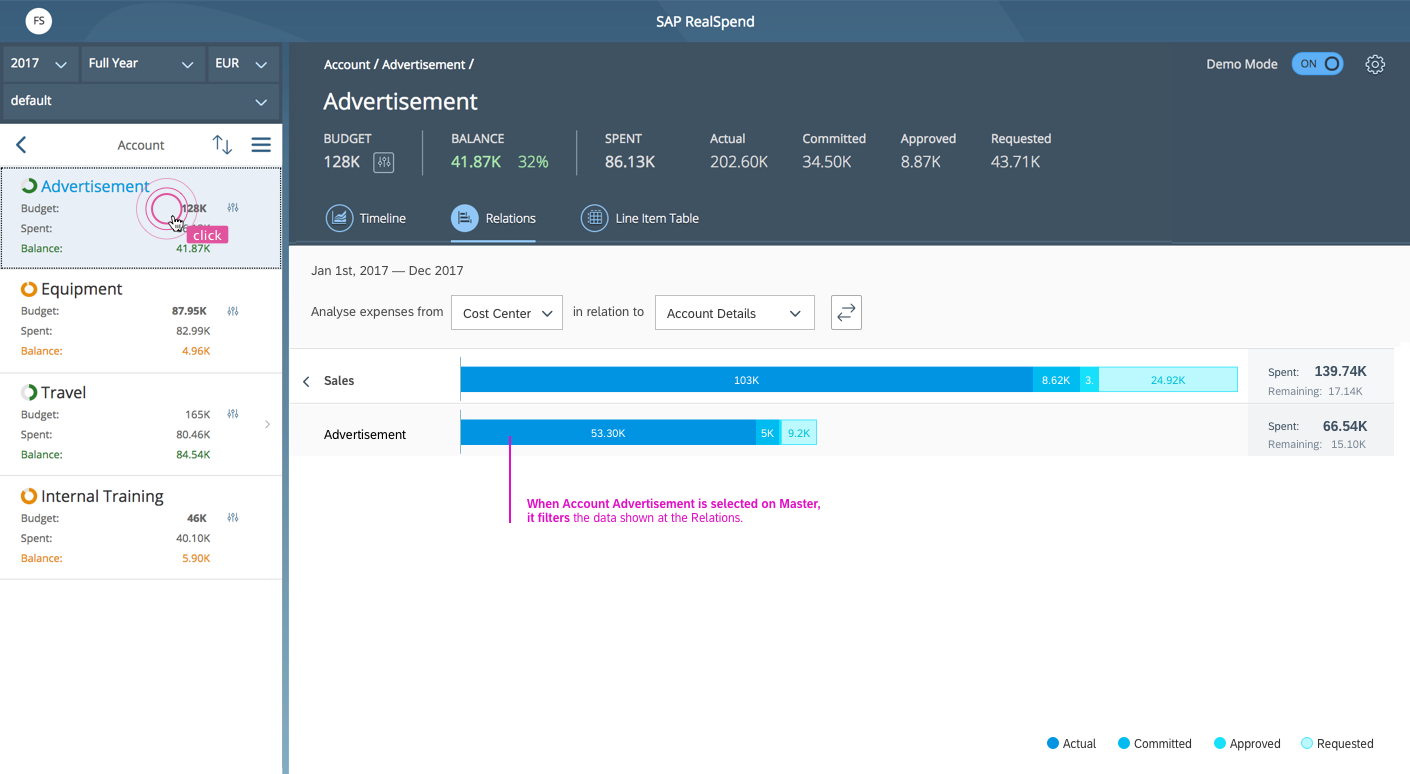Open the FS user avatar menu

coord(39,20)
